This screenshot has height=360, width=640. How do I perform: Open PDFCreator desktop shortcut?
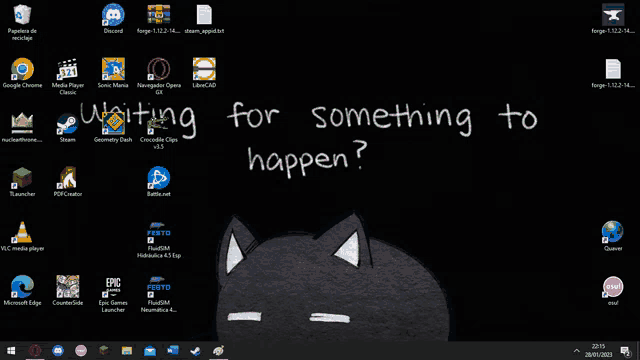pyautogui.click(x=68, y=182)
